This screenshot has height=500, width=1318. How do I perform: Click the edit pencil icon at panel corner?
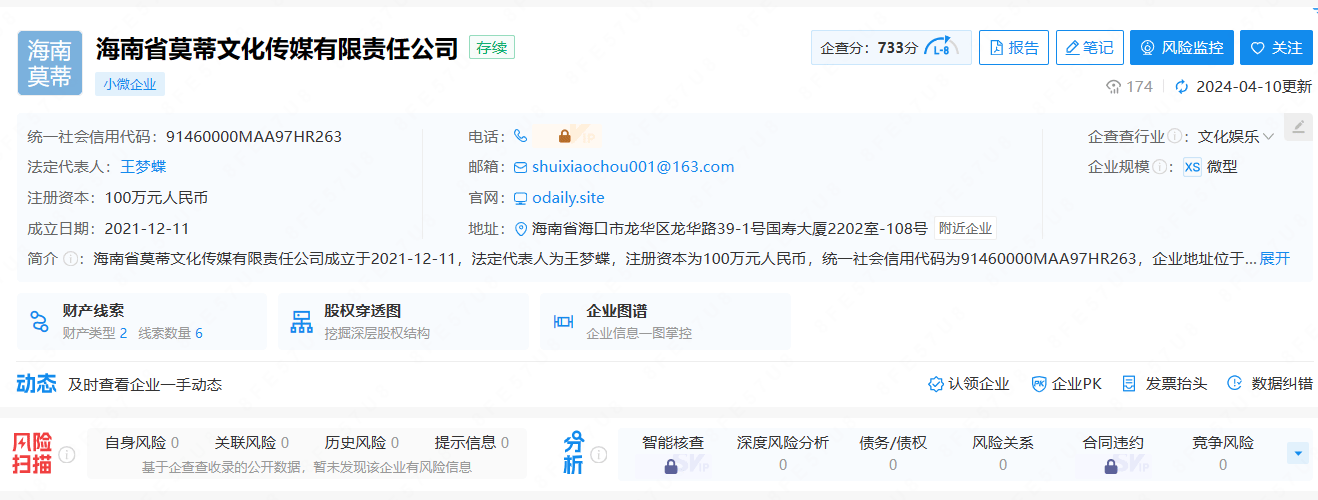click(x=1298, y=126)
